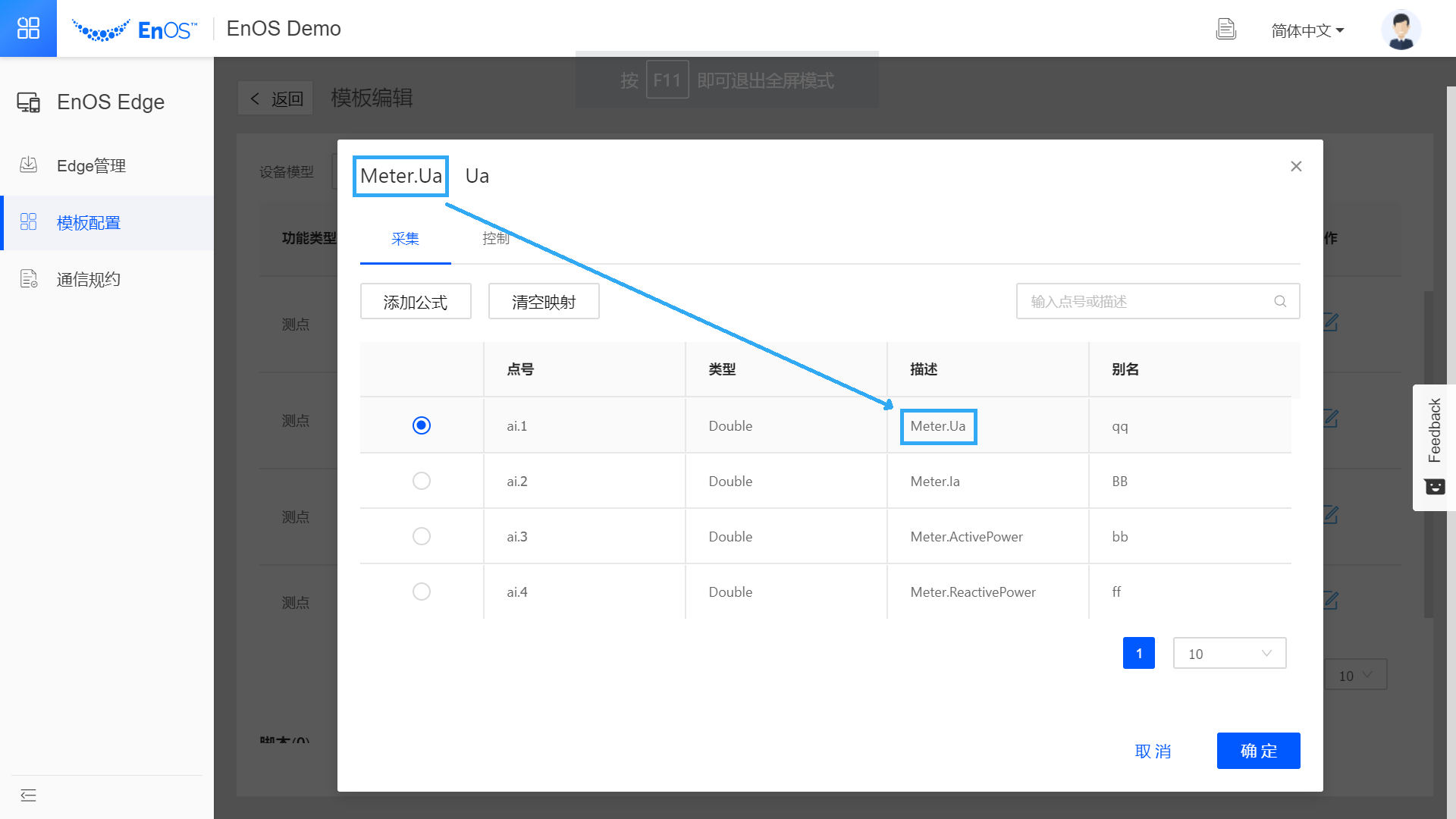Confirm with the 确定 button

1259,751
